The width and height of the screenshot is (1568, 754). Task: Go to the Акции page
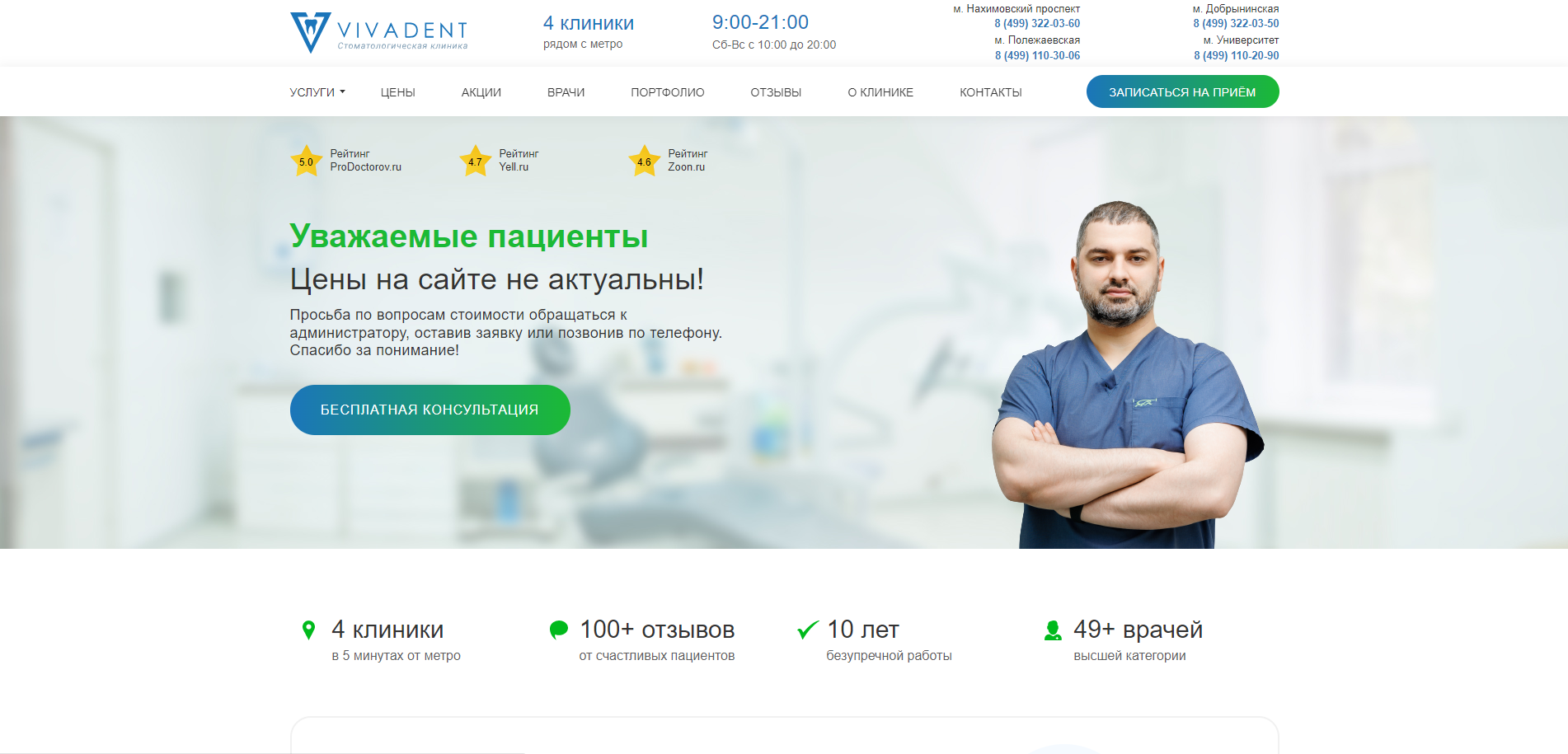pyautogui.click(x=481, y=92)
